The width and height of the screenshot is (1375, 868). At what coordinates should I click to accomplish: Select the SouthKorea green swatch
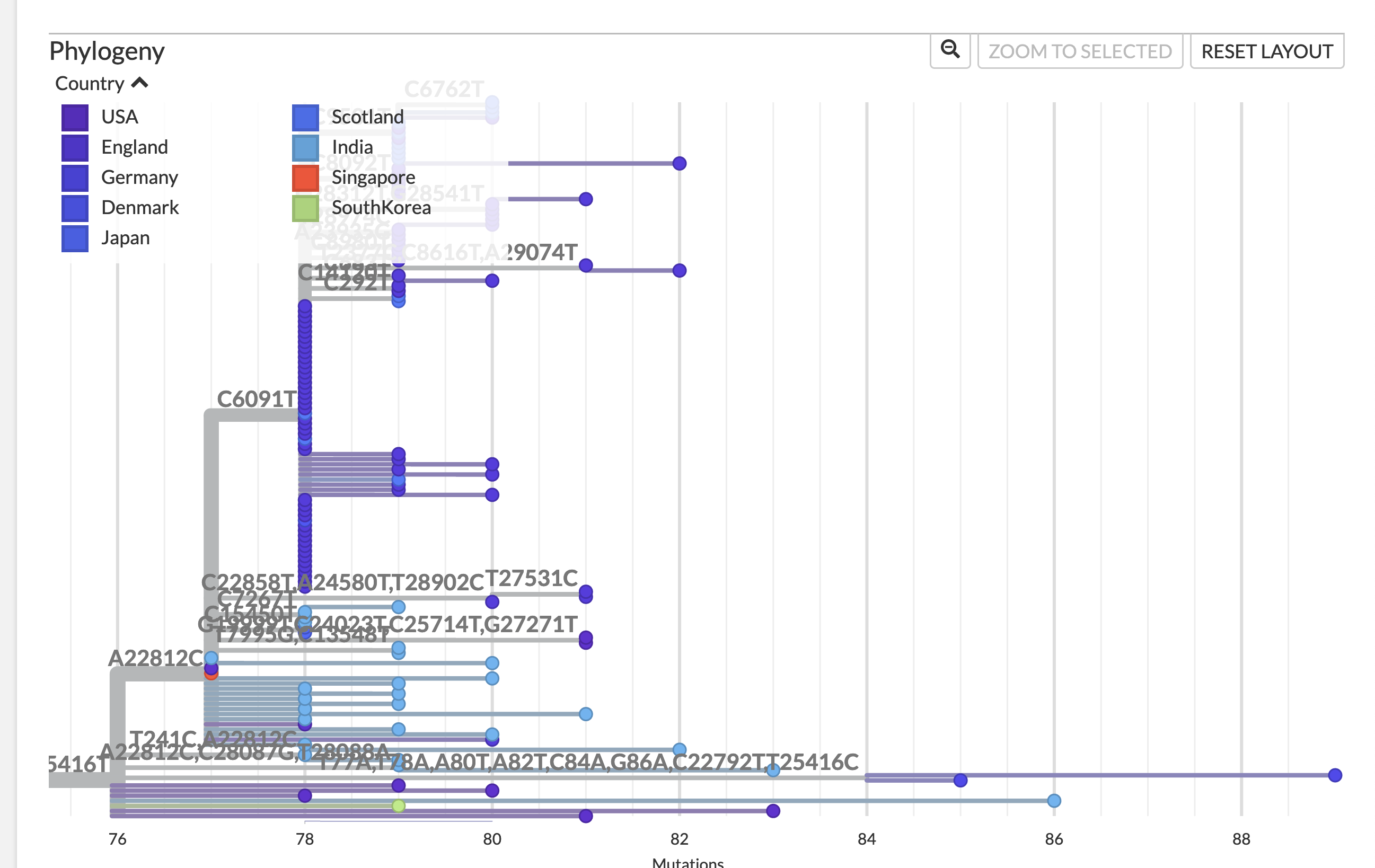306,208
